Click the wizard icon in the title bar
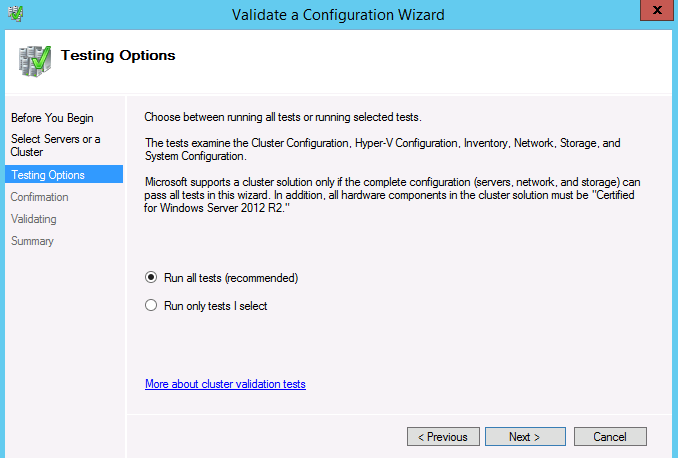 tap(16, 13)
